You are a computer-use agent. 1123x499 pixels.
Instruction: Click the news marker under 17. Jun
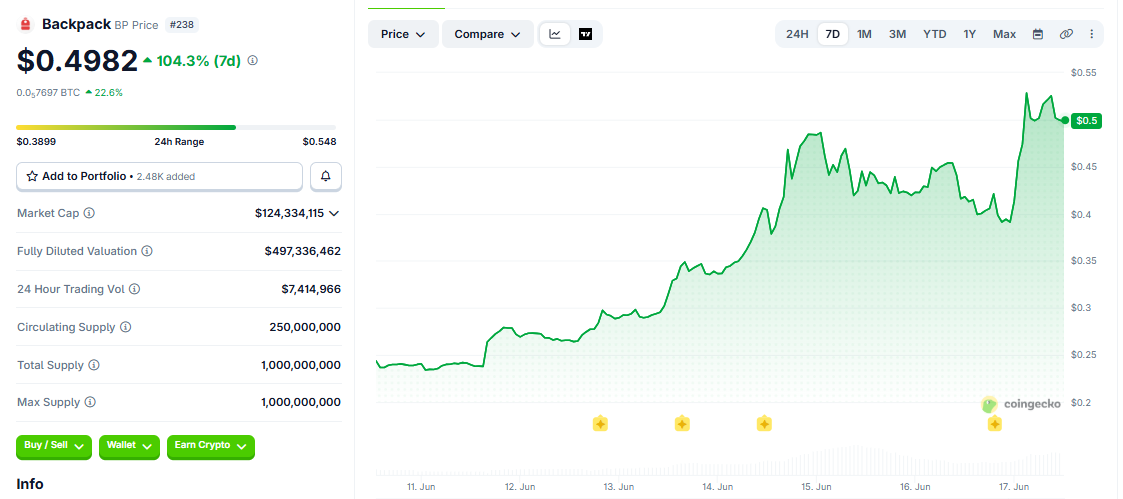[x=994, y=424]
